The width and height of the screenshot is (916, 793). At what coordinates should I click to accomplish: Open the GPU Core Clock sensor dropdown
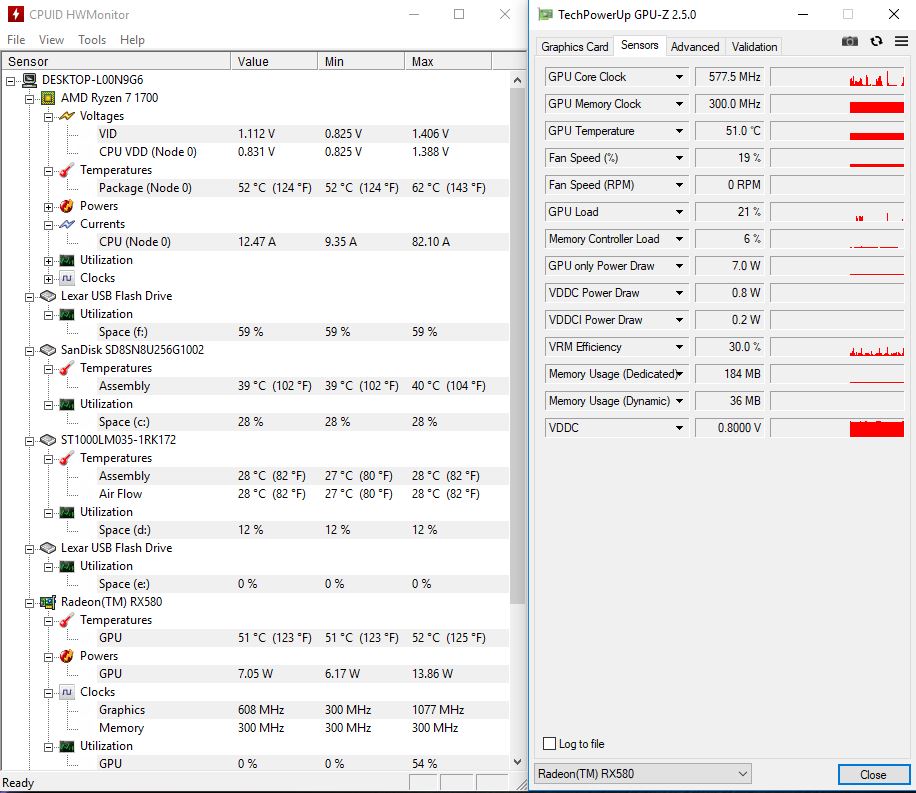(679, 77)
